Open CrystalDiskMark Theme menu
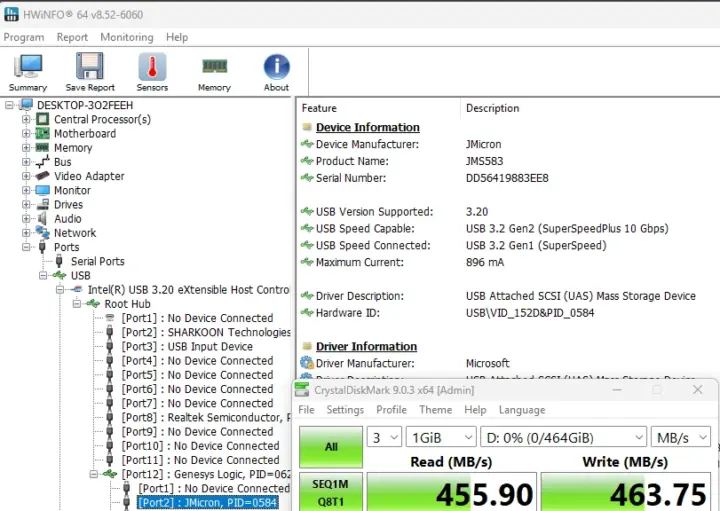 tap(436, 410)
